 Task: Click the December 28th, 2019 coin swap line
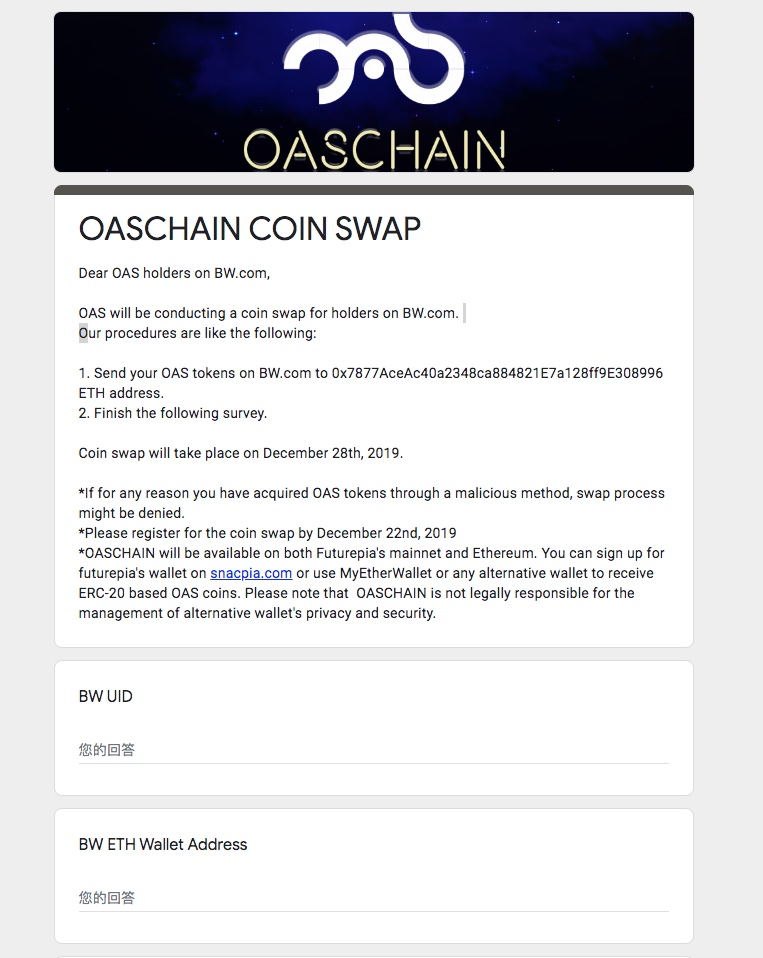[240, 453]
